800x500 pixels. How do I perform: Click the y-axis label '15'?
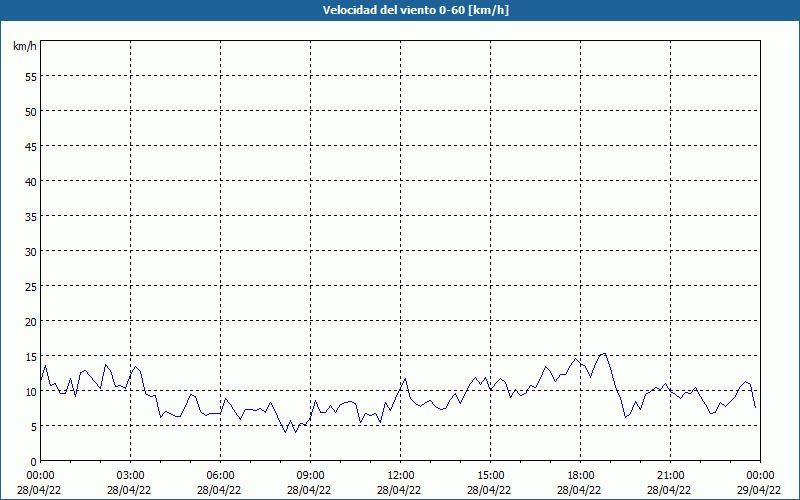pyautogui.click(x=31, y=357)
